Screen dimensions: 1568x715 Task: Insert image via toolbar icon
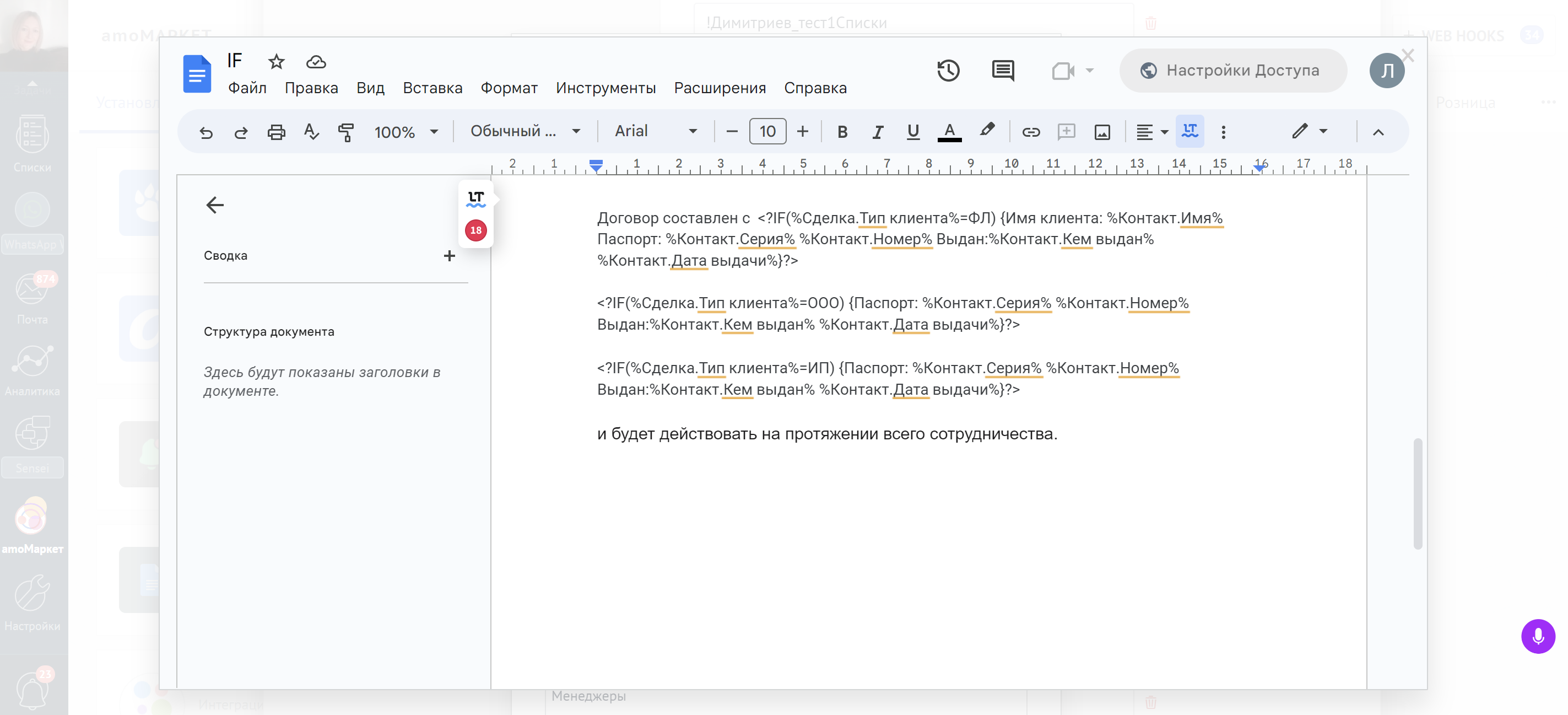tap(1102, 132)
